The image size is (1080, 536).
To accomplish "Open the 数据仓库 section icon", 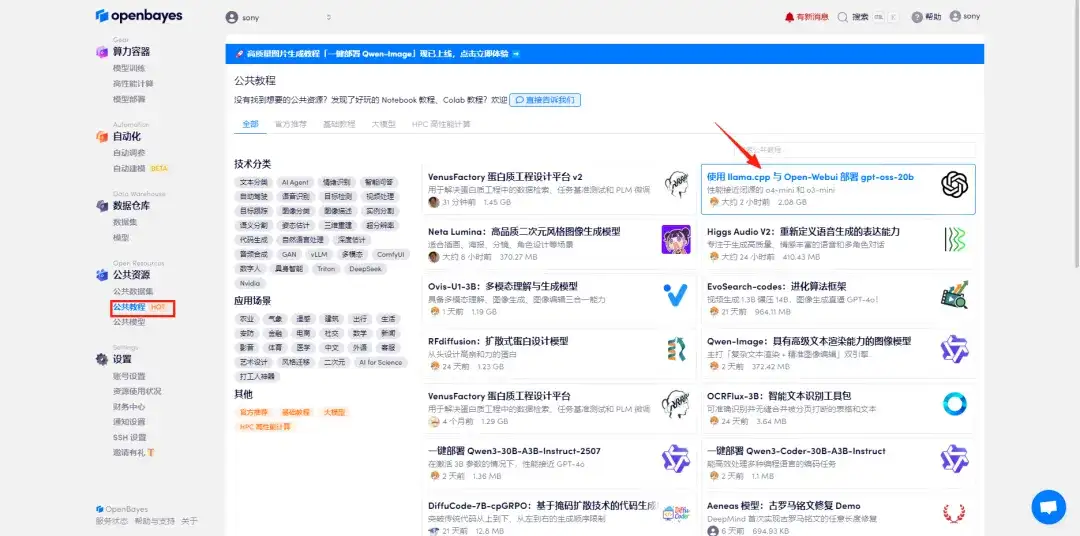I will tap(102, 205).
